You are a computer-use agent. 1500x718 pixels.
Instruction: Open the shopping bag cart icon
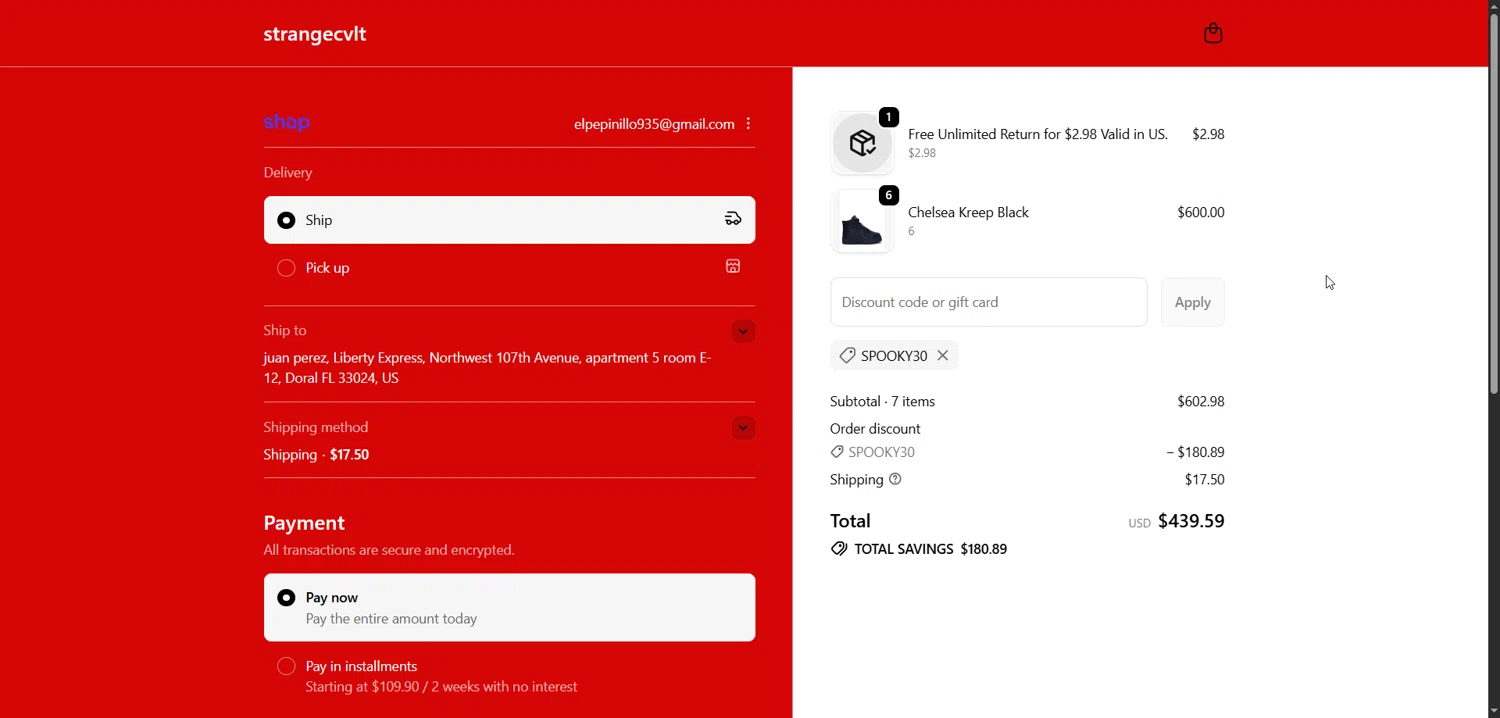pyautogui.click(x=1213, y=33)
